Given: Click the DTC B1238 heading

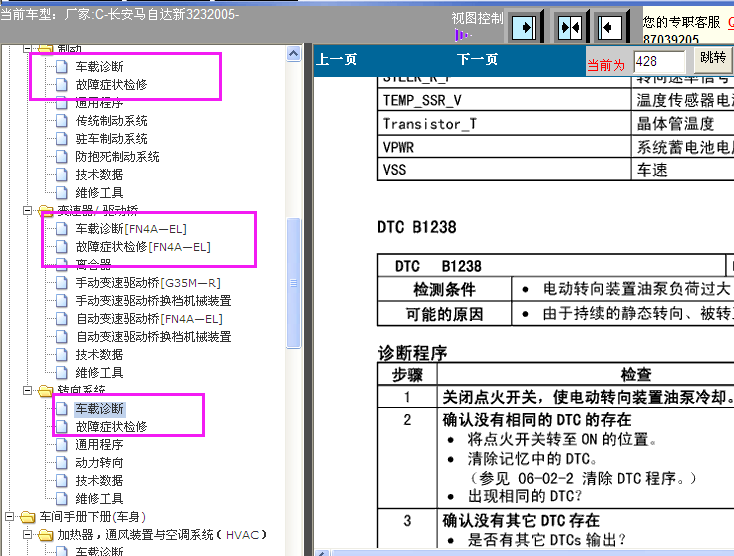Looking at the screenshot, I should pos(417,227).
